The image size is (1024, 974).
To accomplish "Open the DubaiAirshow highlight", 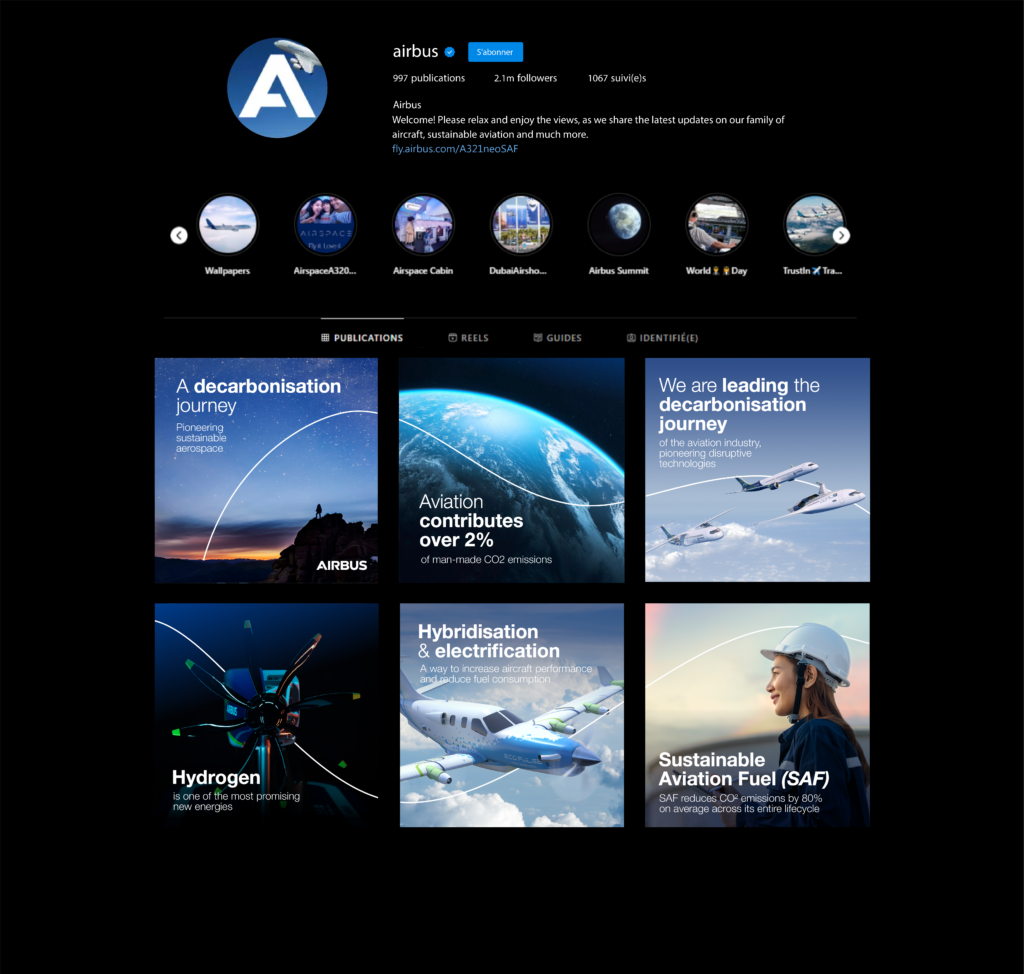I will (x=520, y=225).
